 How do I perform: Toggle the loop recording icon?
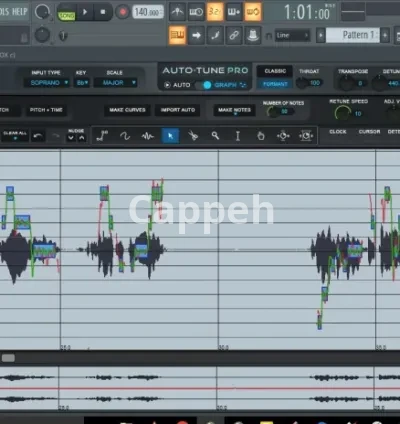253,12
